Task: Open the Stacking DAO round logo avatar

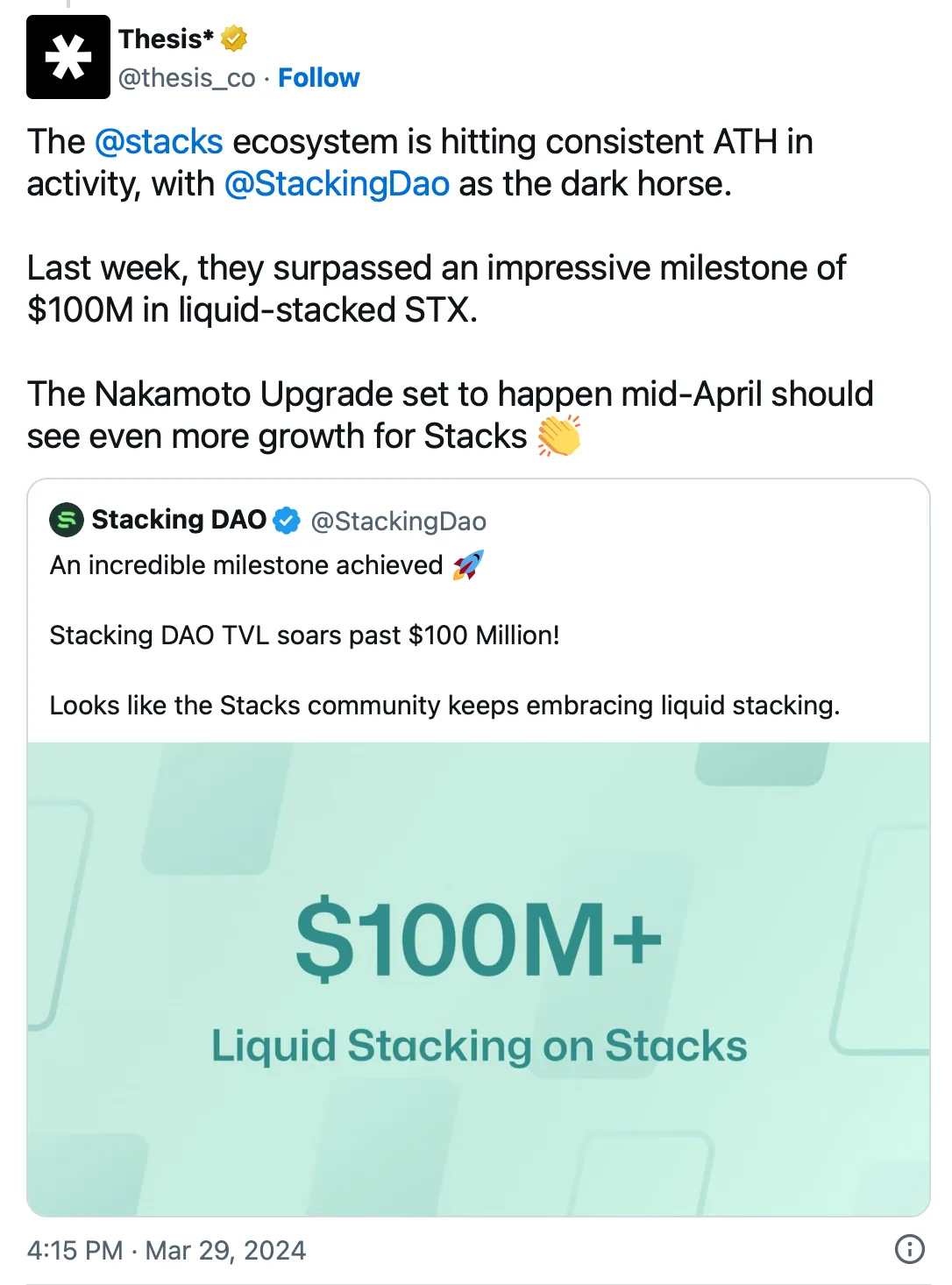Action: [67, 520]
